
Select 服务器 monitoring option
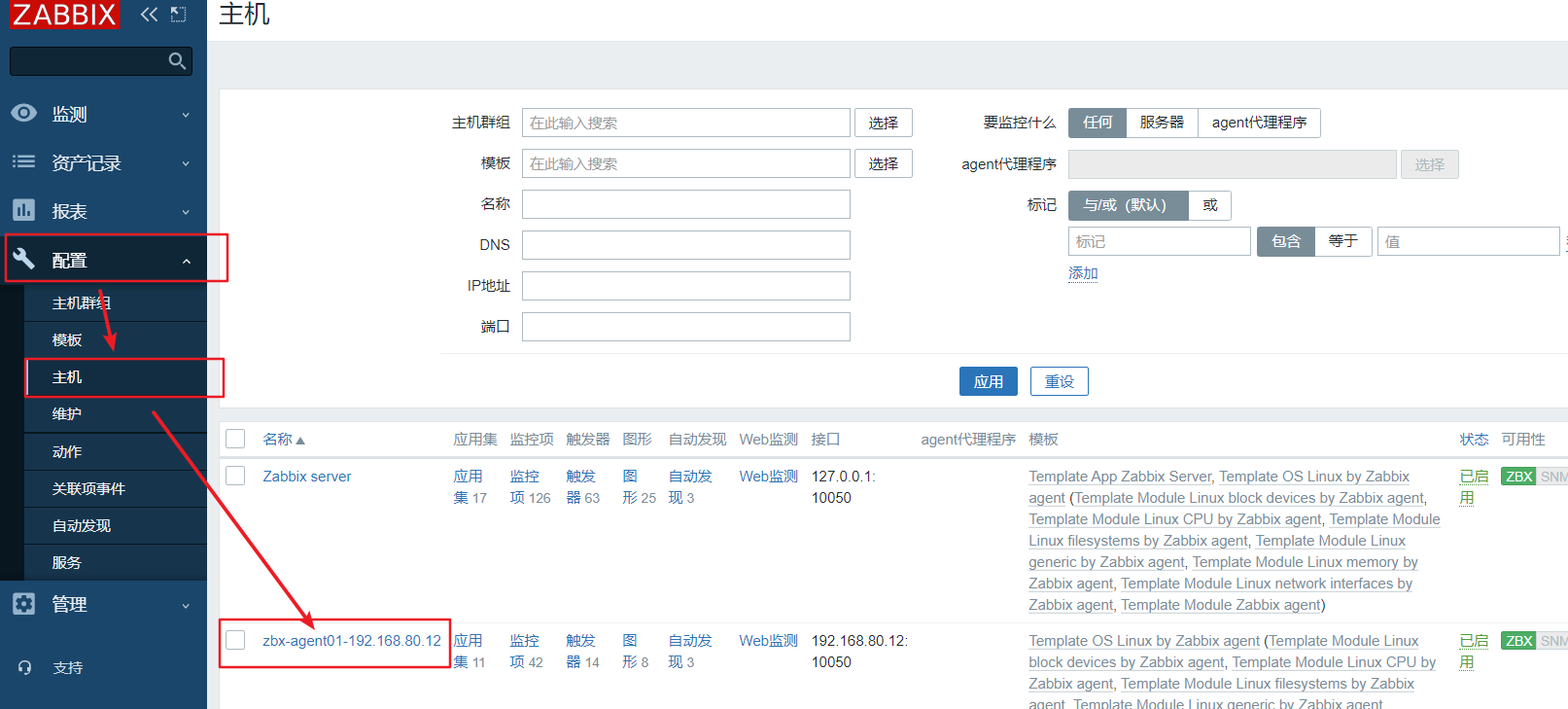click(x=1162, y=123)
